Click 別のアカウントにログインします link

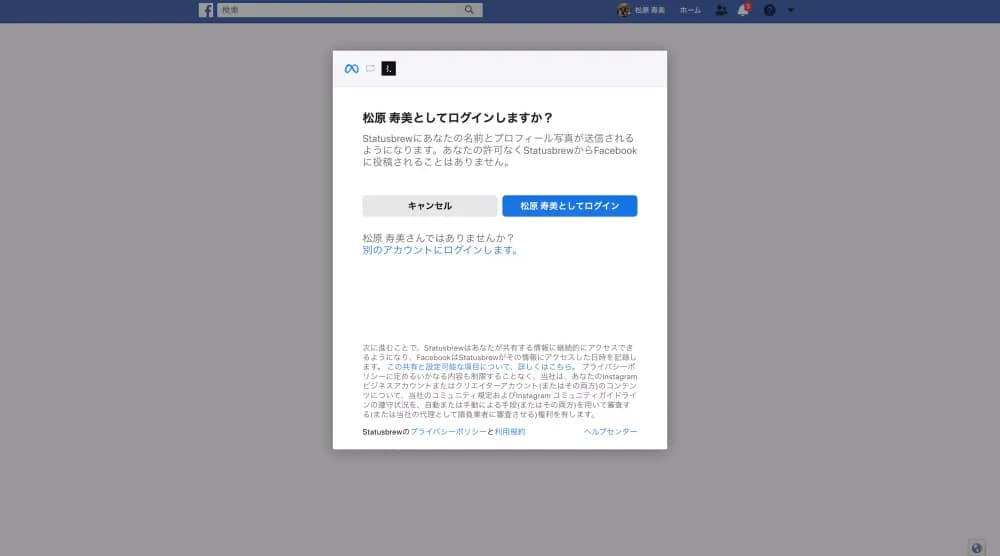[x=440, y=250]
